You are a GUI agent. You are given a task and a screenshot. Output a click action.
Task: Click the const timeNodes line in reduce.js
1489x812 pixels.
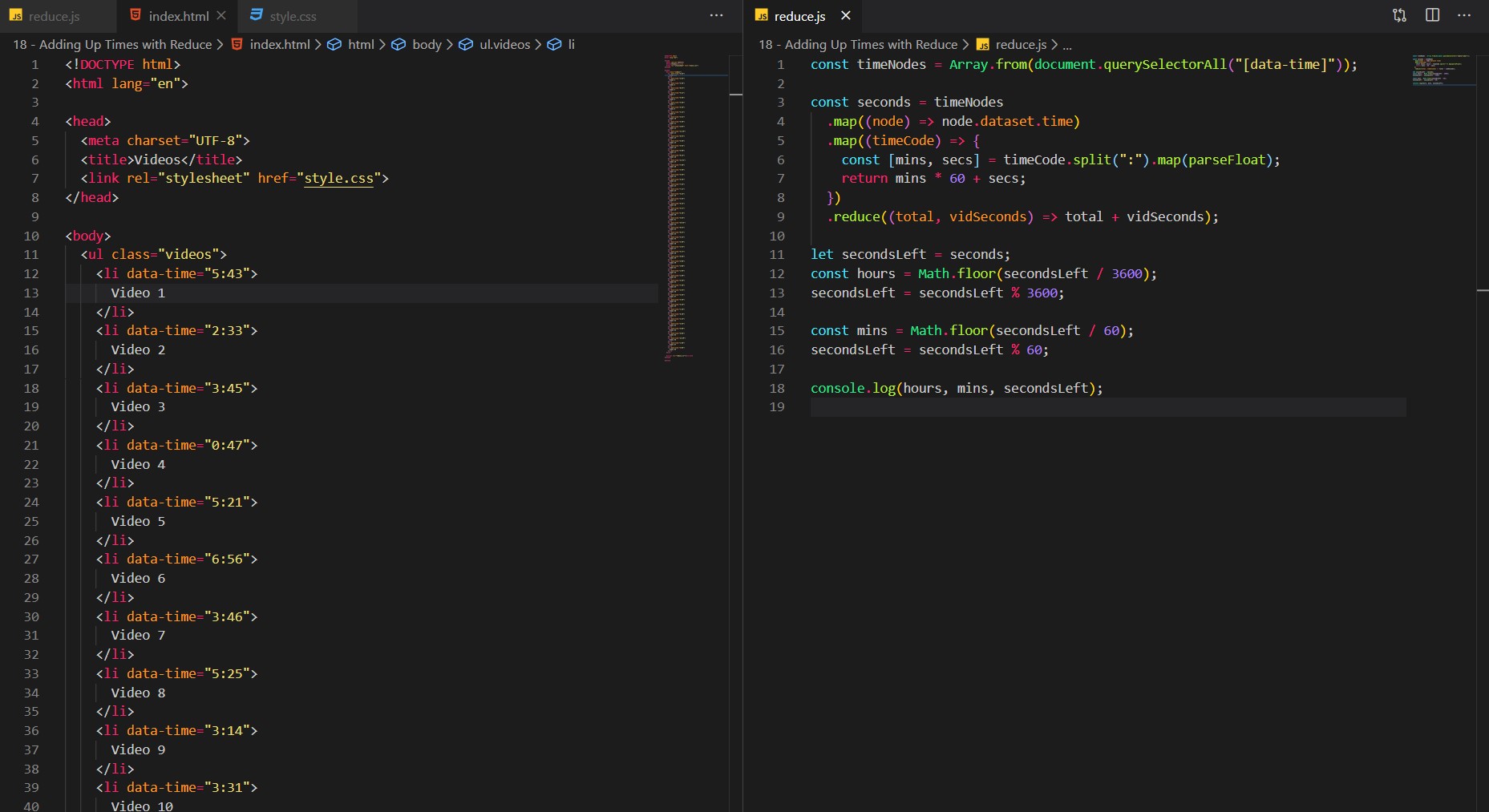pyautogui.click(x=1084, y=64)
